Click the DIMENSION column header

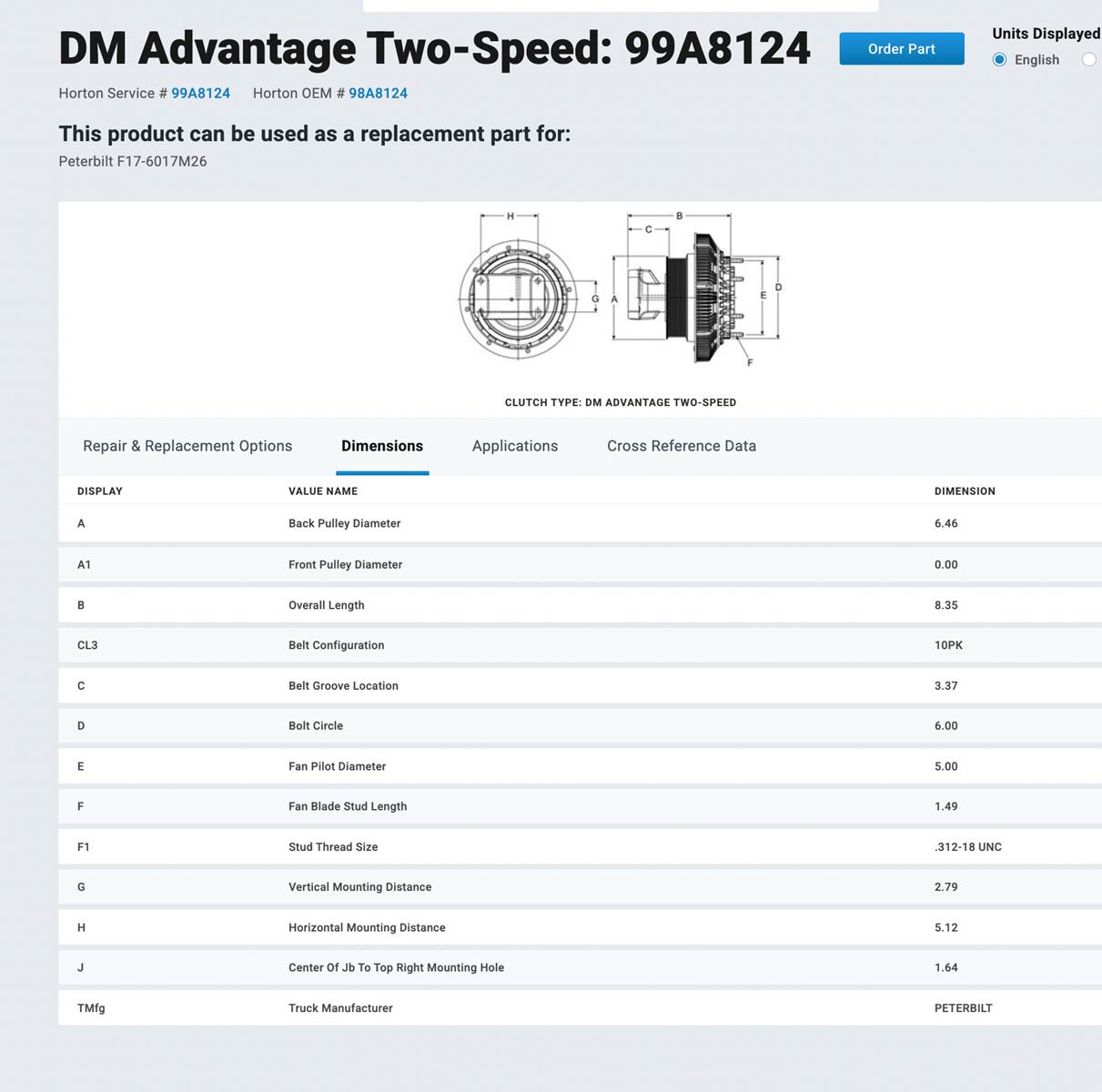(x=965, y=491)
